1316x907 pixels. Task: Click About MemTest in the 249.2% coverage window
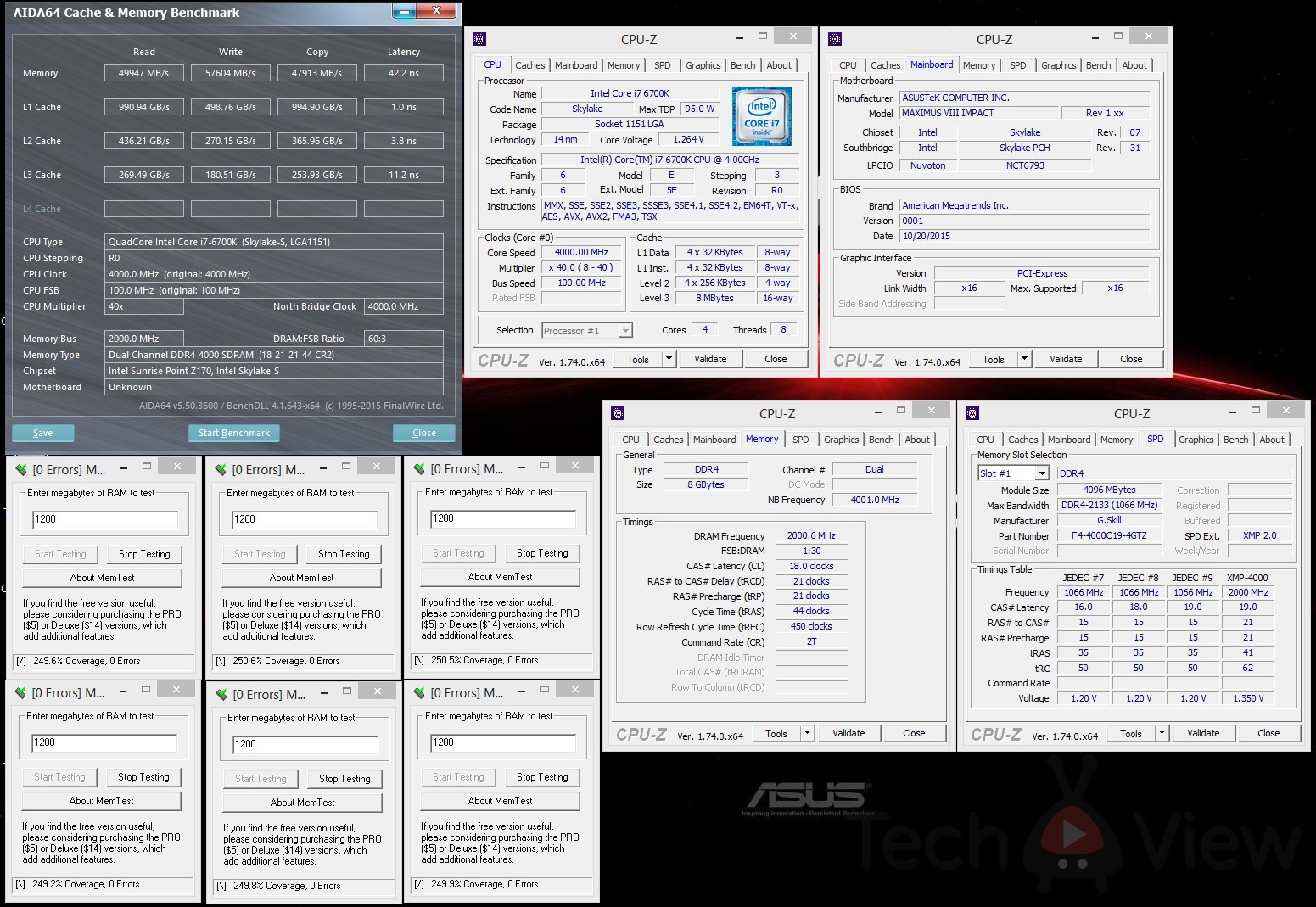[x=101, y=801]
